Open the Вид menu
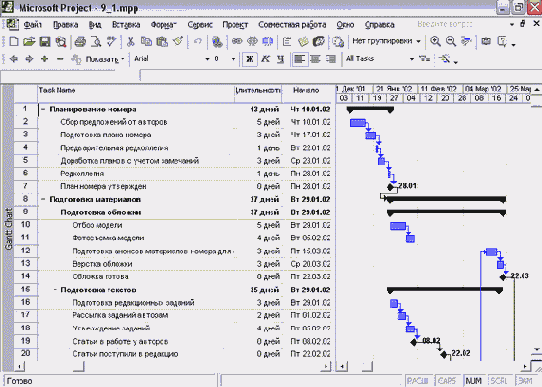The width and height of the screenshot is (542, 387). tap(95, 25)
